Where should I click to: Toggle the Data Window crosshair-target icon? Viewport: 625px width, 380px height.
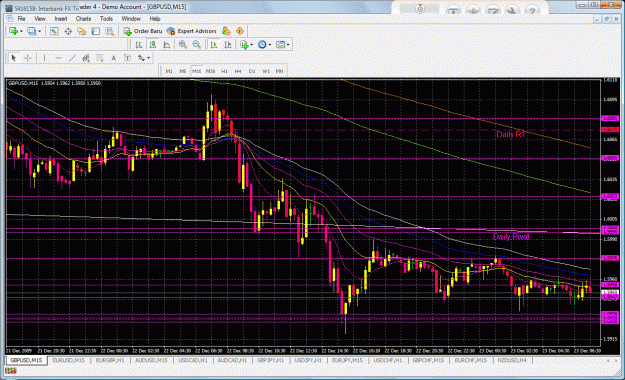coord(68,31)
